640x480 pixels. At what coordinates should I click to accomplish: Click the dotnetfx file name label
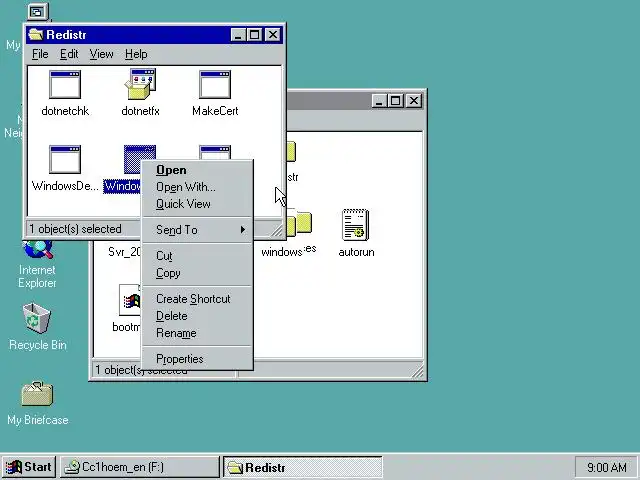click(140, 111)
